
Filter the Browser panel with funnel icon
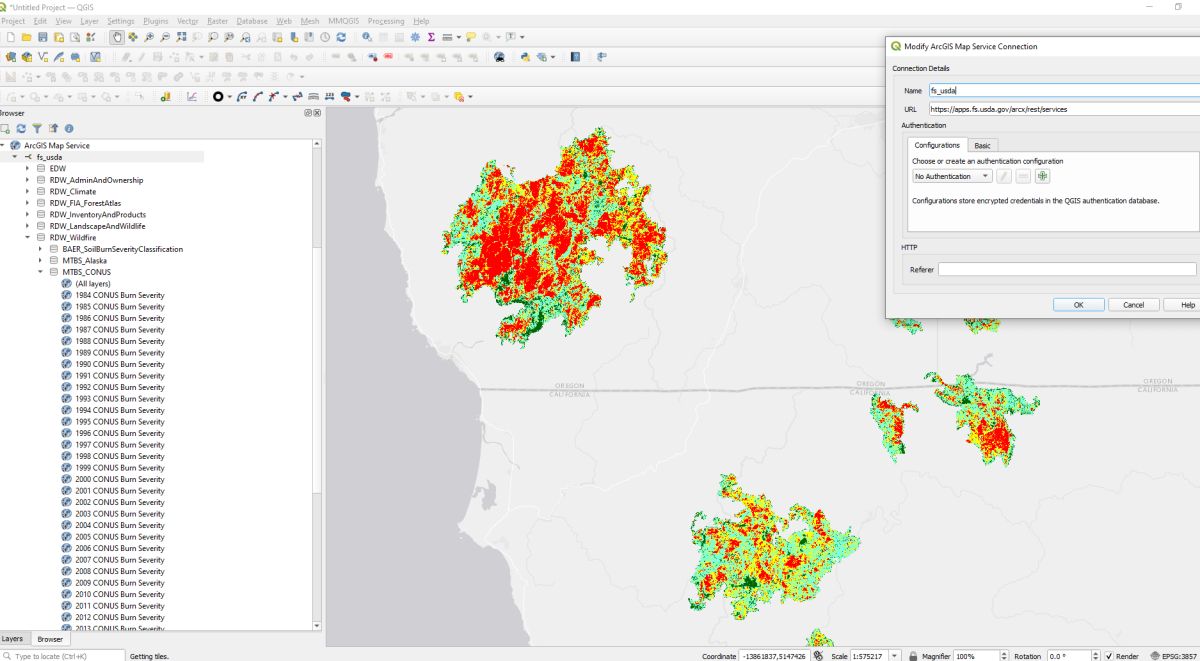click(37, 128)
